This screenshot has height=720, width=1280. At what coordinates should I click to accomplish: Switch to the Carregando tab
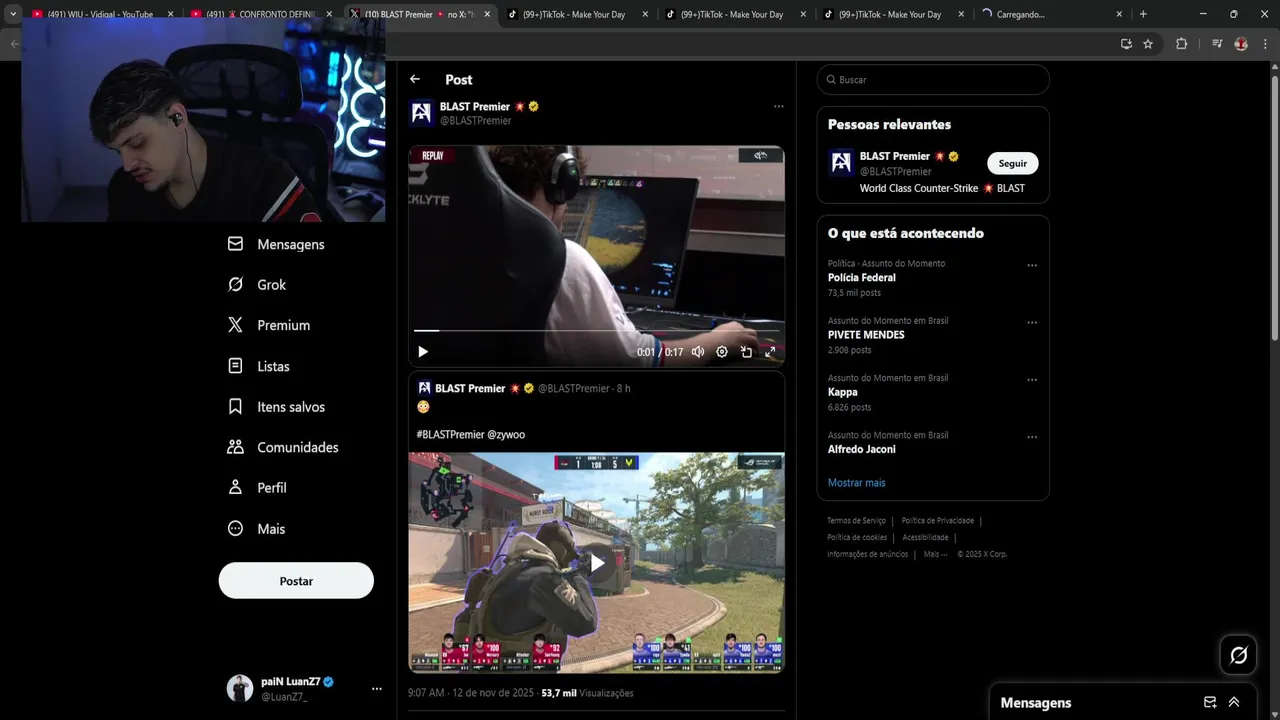tap(1052, 14)
